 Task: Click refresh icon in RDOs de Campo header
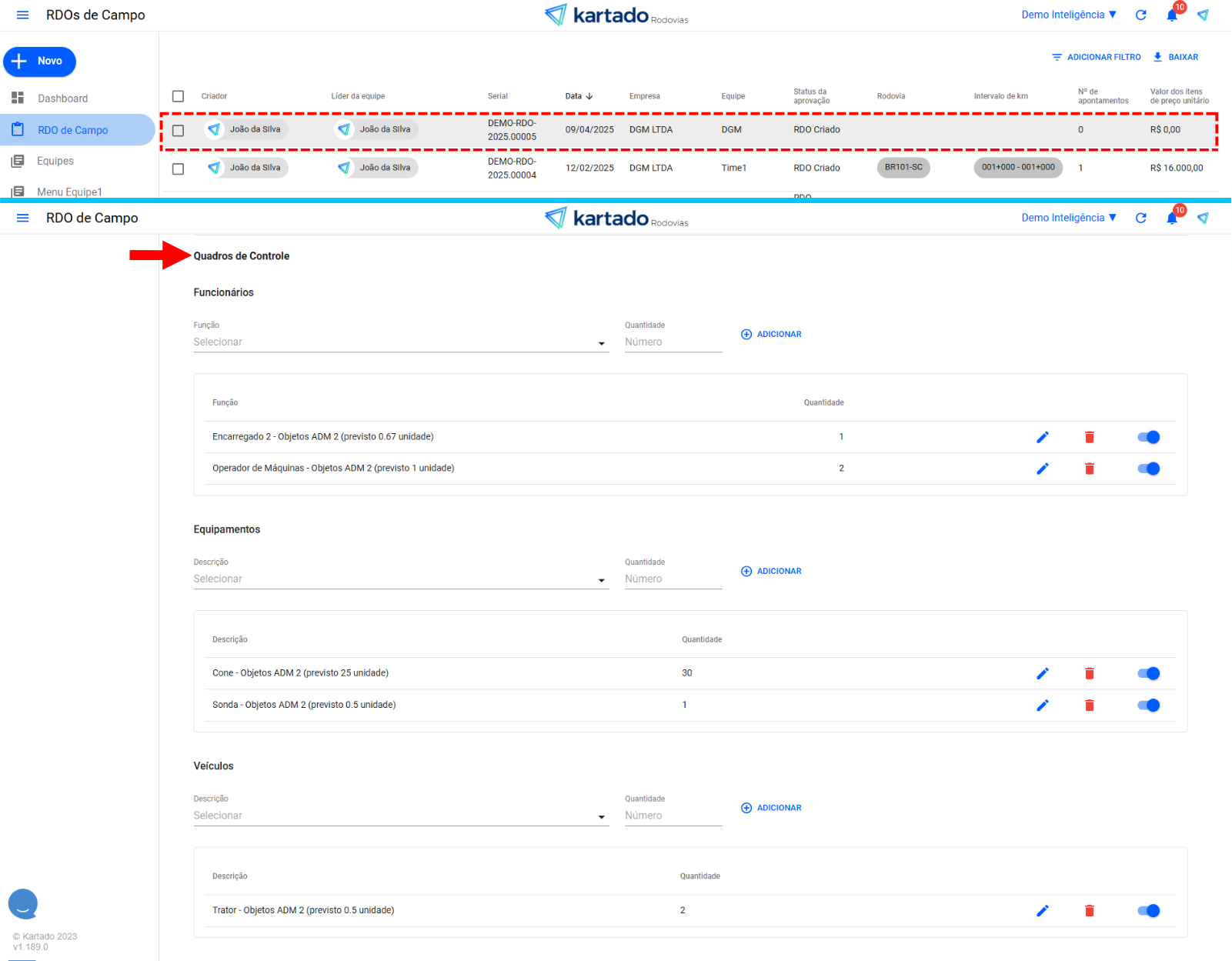point(1141,15)
